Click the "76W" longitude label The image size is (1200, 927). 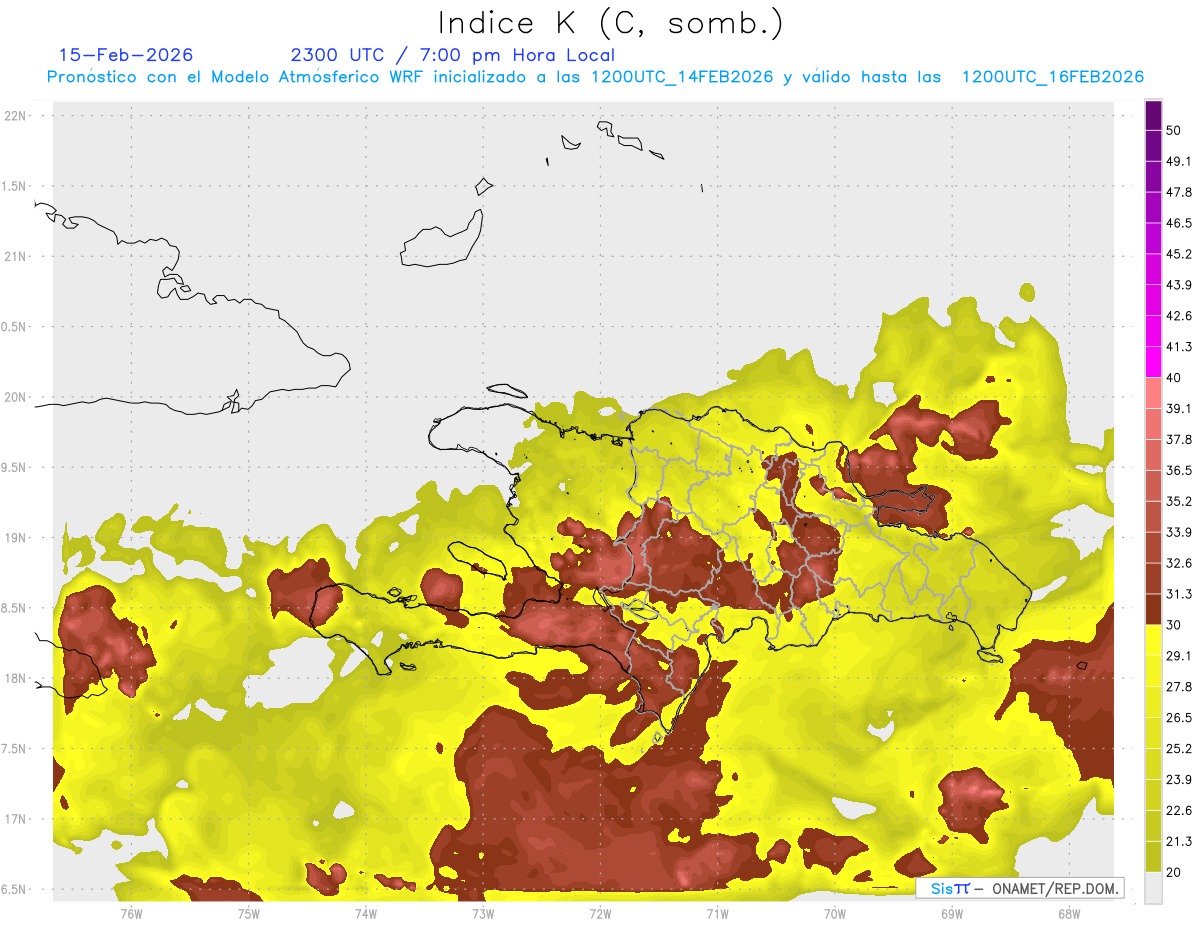click(131, 913)
